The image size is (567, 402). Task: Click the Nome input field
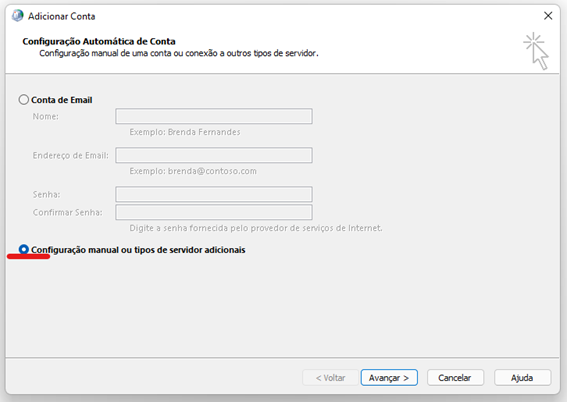coord(214,116)
